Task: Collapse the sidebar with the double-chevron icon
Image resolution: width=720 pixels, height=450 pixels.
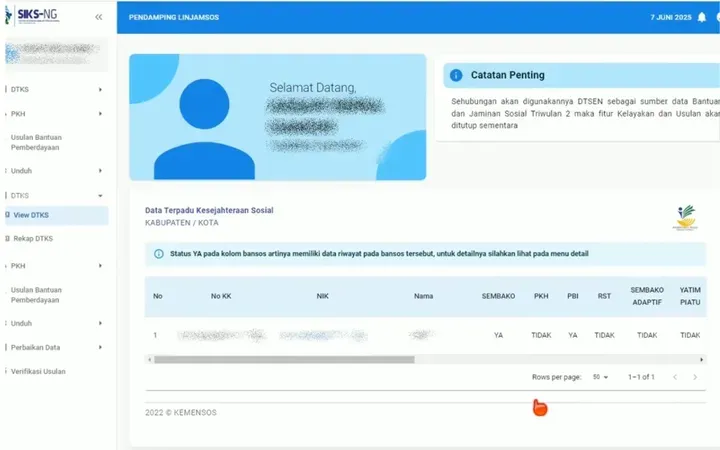Action: 98,18
